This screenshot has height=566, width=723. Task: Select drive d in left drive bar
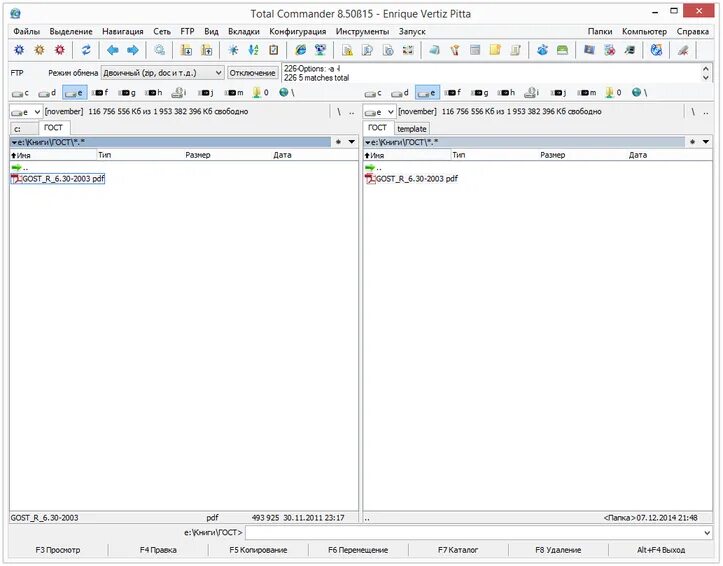coord(47,93)
